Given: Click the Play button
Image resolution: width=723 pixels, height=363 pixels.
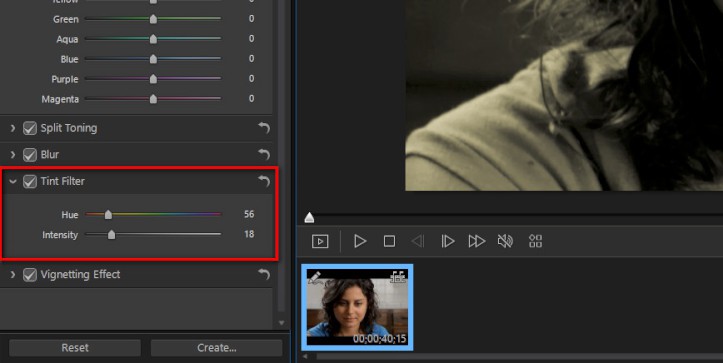Looking at the screenshot, I should (x=360, y=241).
